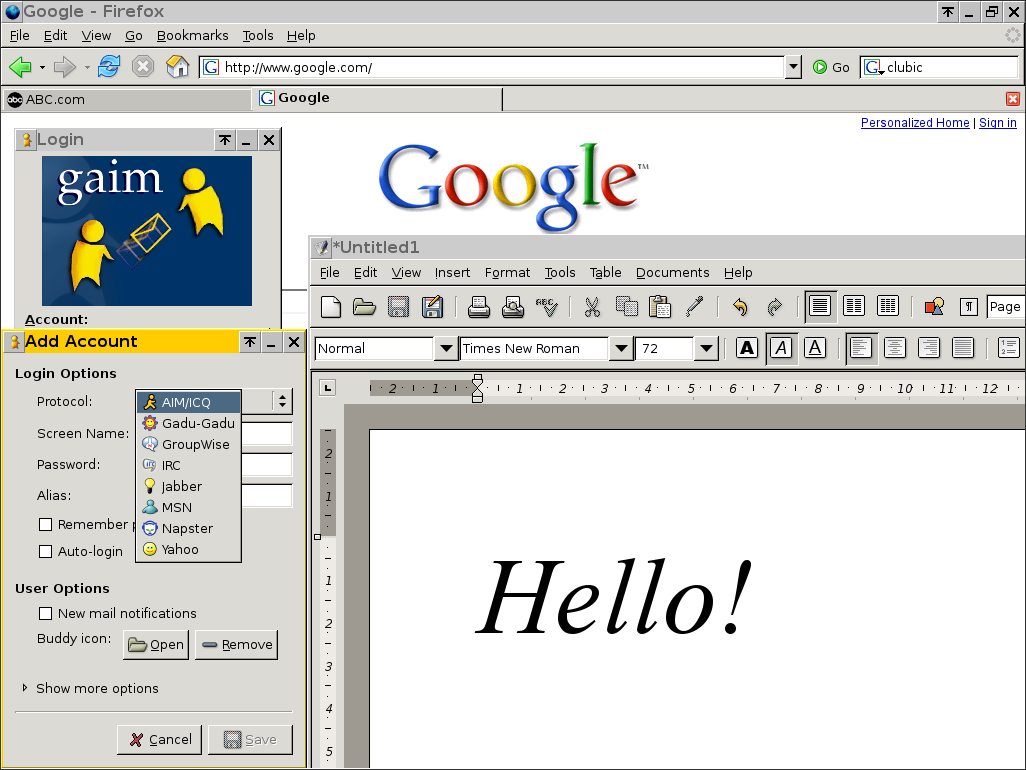Center align the text
The image size is (1026, 770).
pyautogui.click(x=894, y=348)
